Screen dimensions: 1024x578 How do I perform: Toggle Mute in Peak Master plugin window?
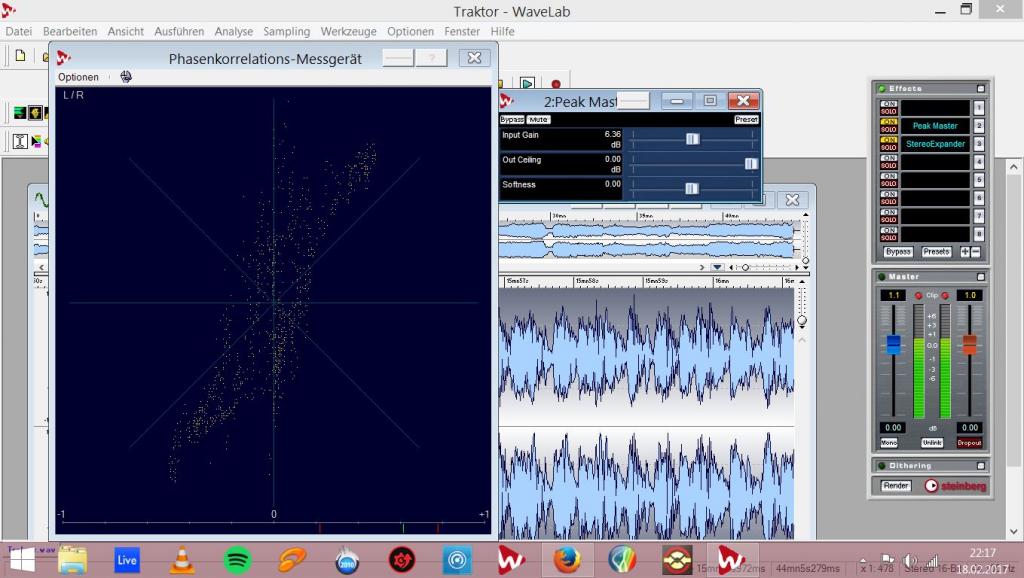tap(538, 120)
